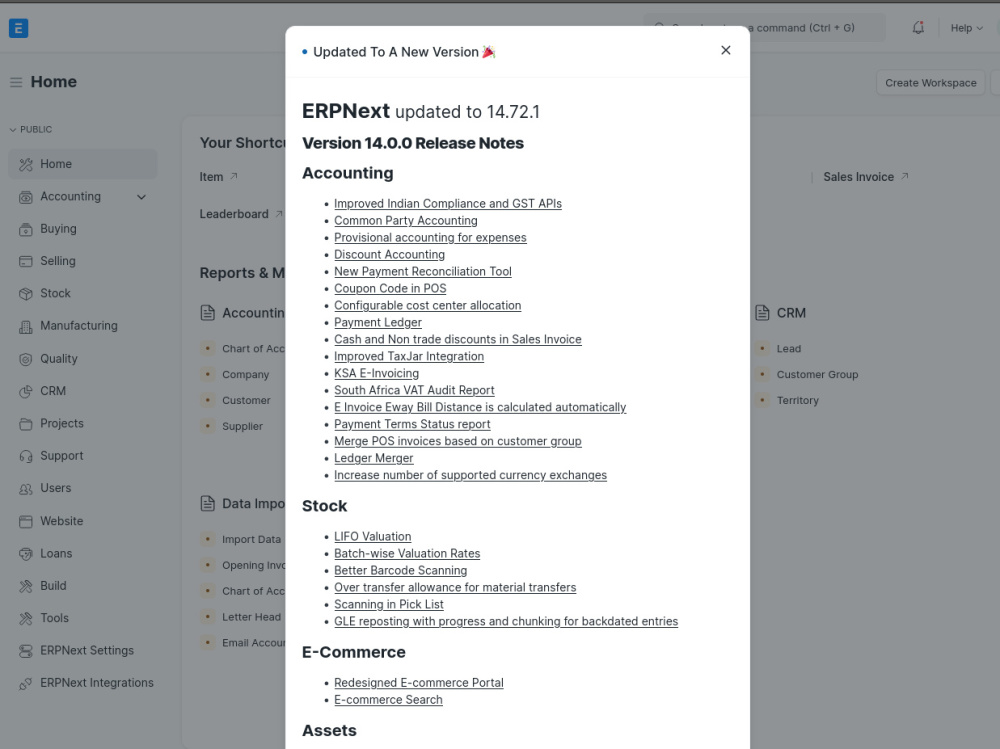This screenshot has height=749, width=1000.
Task: Open the notifications bell icon
Action: tap(918, 27)
